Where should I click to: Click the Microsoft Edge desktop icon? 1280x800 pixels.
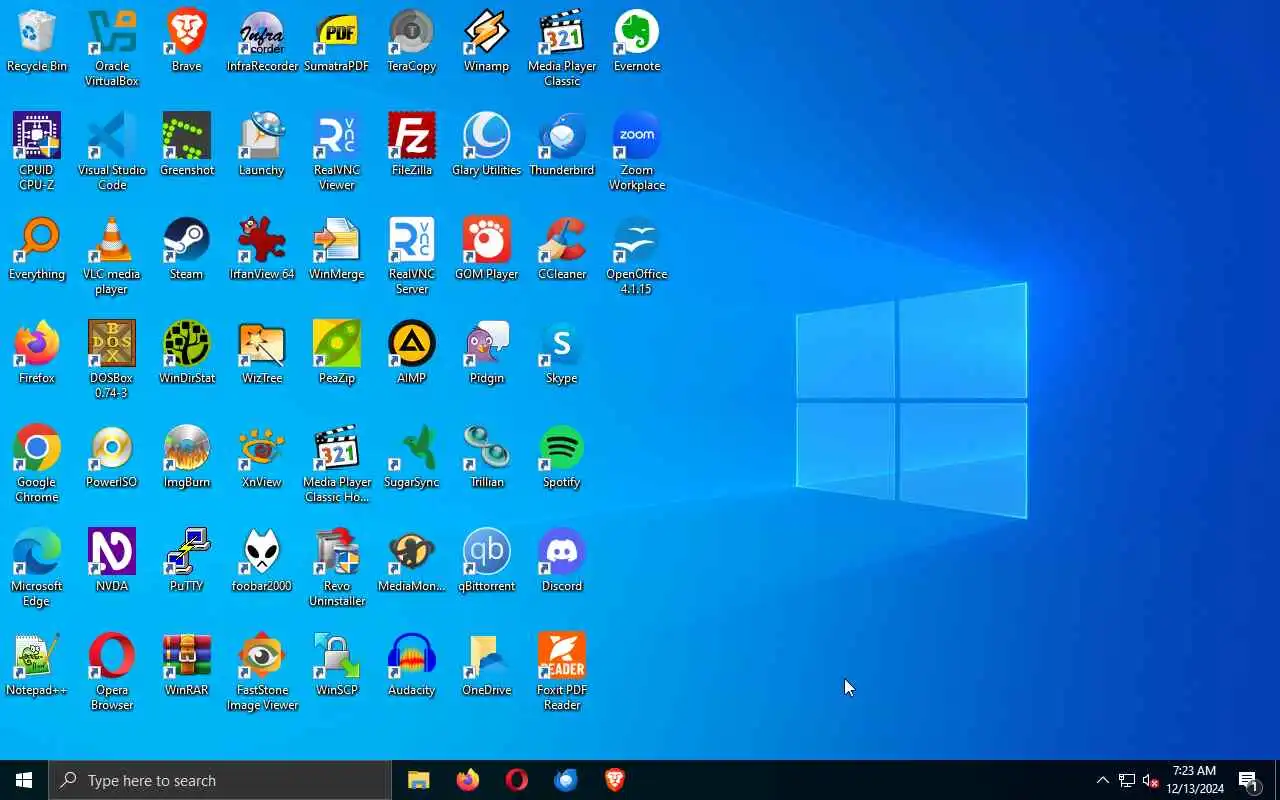point(37,569)
